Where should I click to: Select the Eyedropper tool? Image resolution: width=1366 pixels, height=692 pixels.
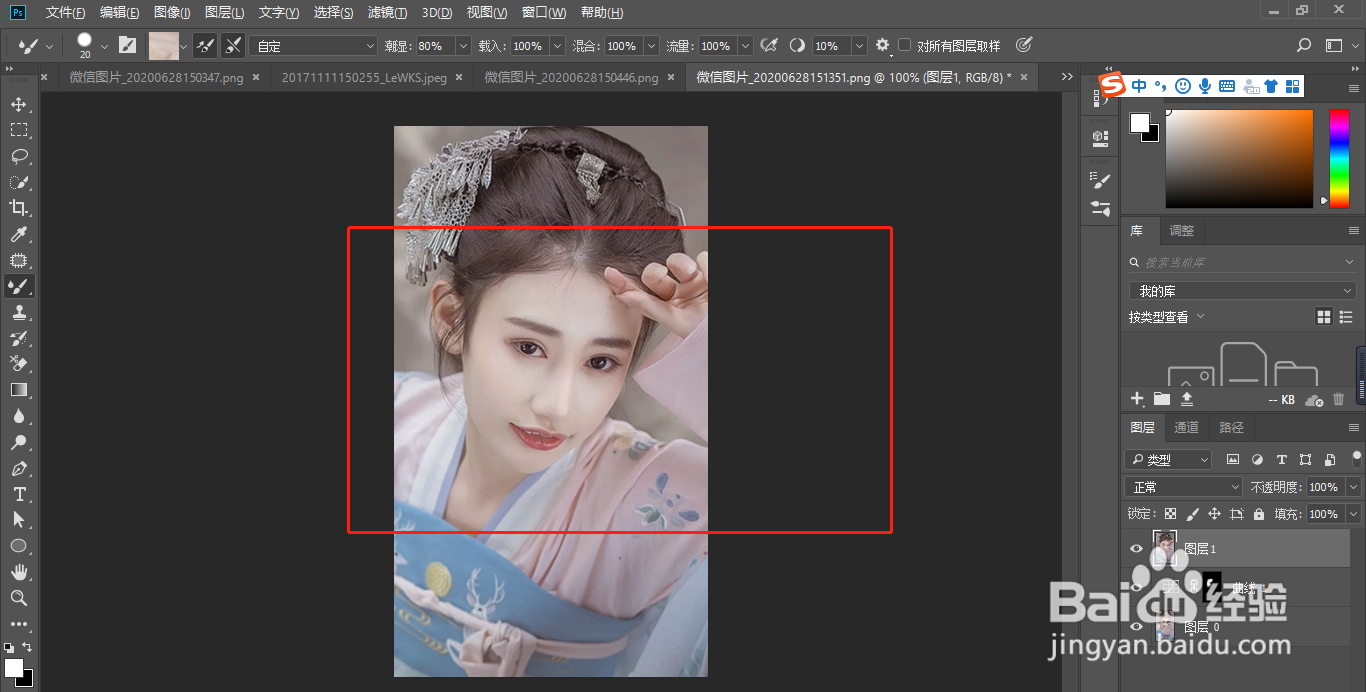click(18, 234)
